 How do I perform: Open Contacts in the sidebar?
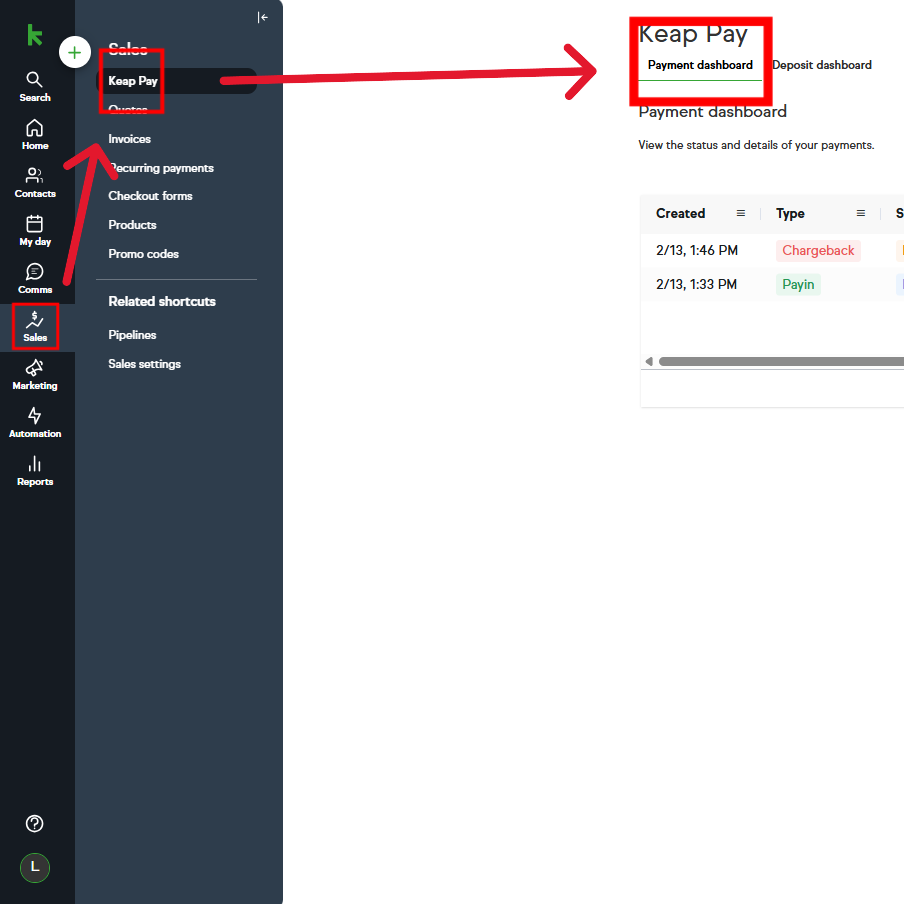(x=35, y=182)
